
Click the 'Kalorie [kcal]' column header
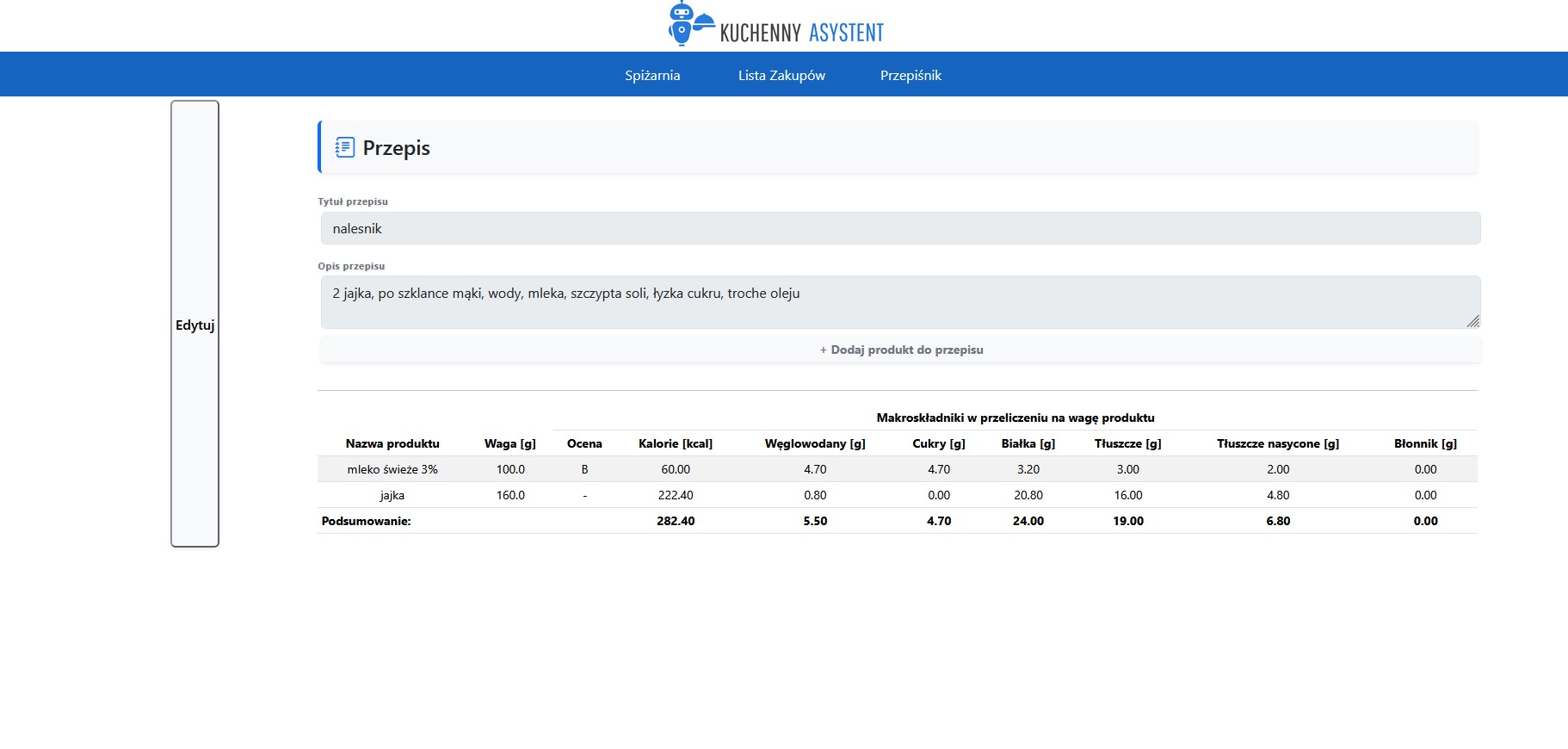click(676, 443)
